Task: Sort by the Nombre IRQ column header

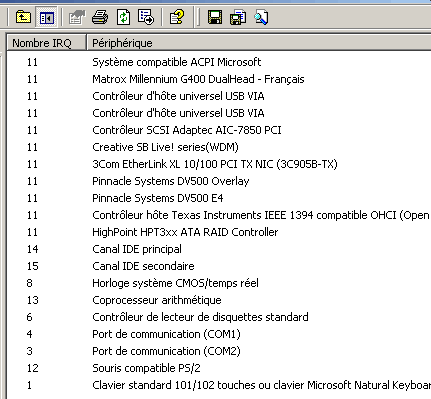Action: tap(46, 43)
